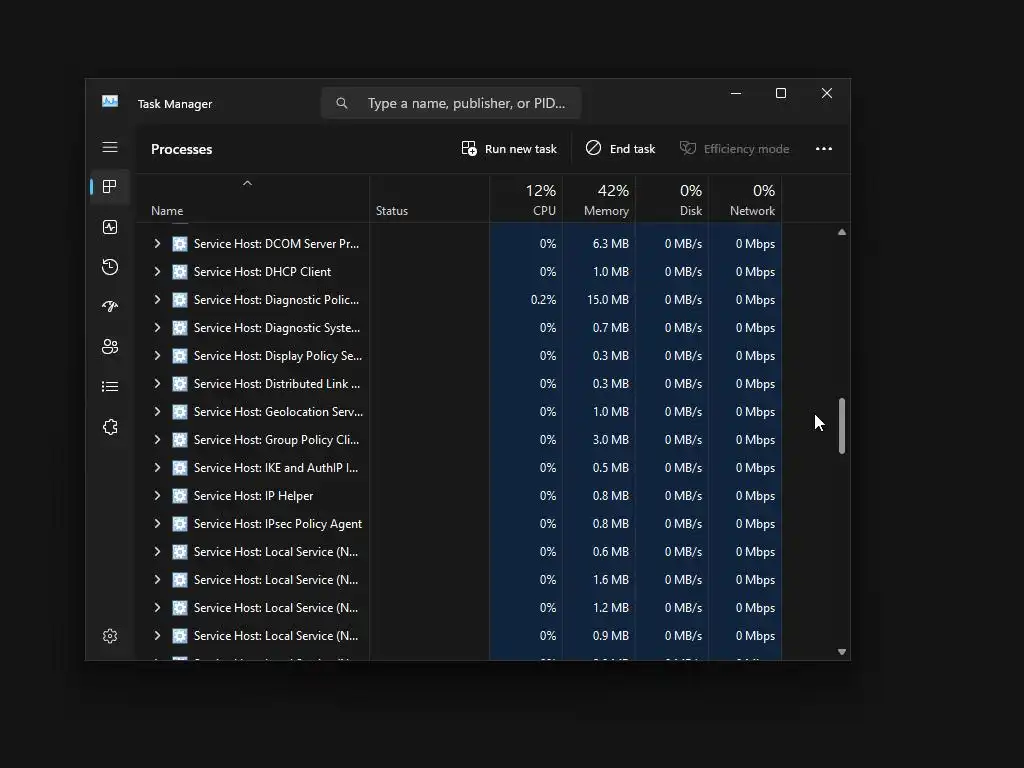Open the App history sidebar icon
This screenshot has width=1024, height=768.
(x=110, y=266)
